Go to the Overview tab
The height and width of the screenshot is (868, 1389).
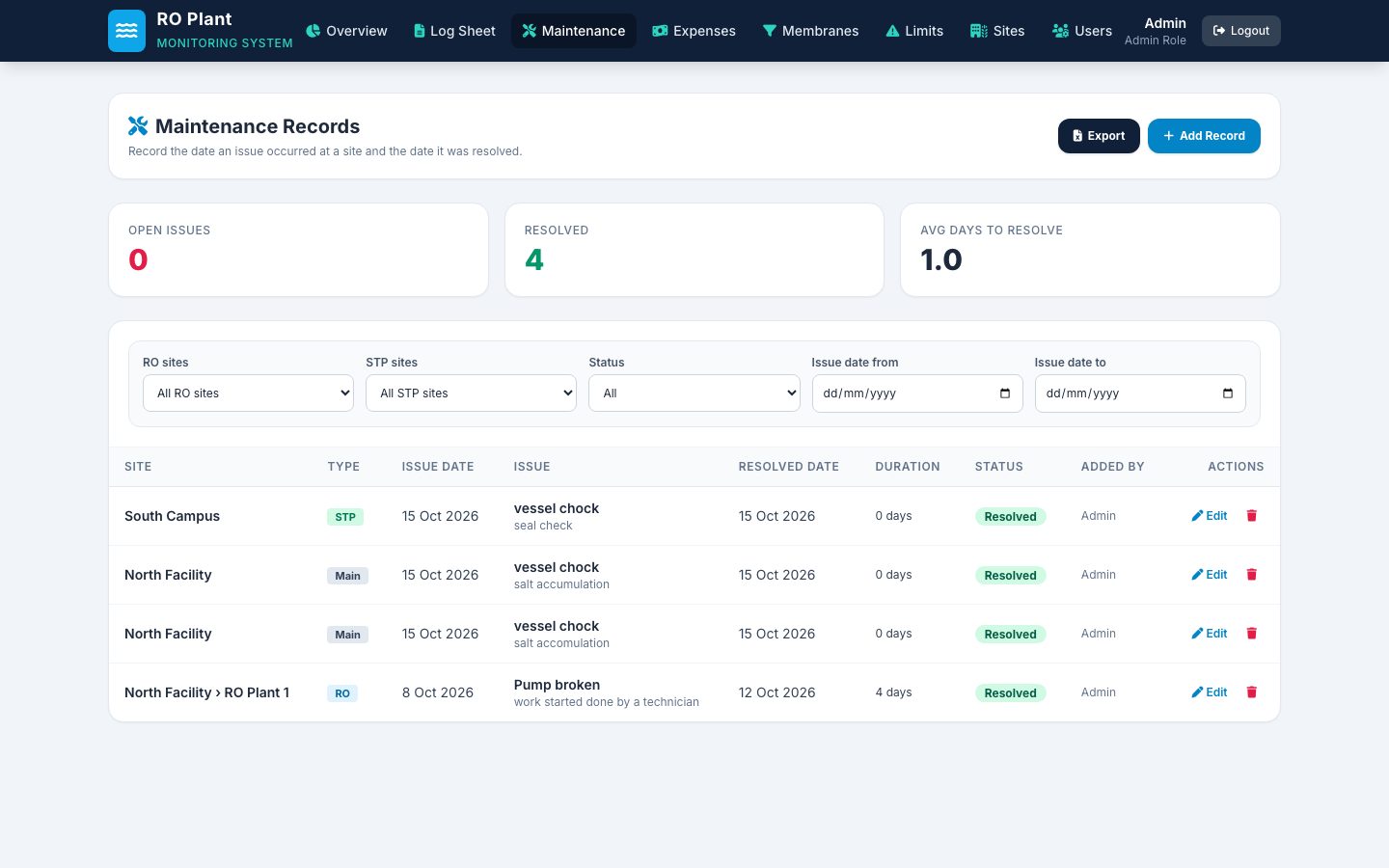pos(346,31)
